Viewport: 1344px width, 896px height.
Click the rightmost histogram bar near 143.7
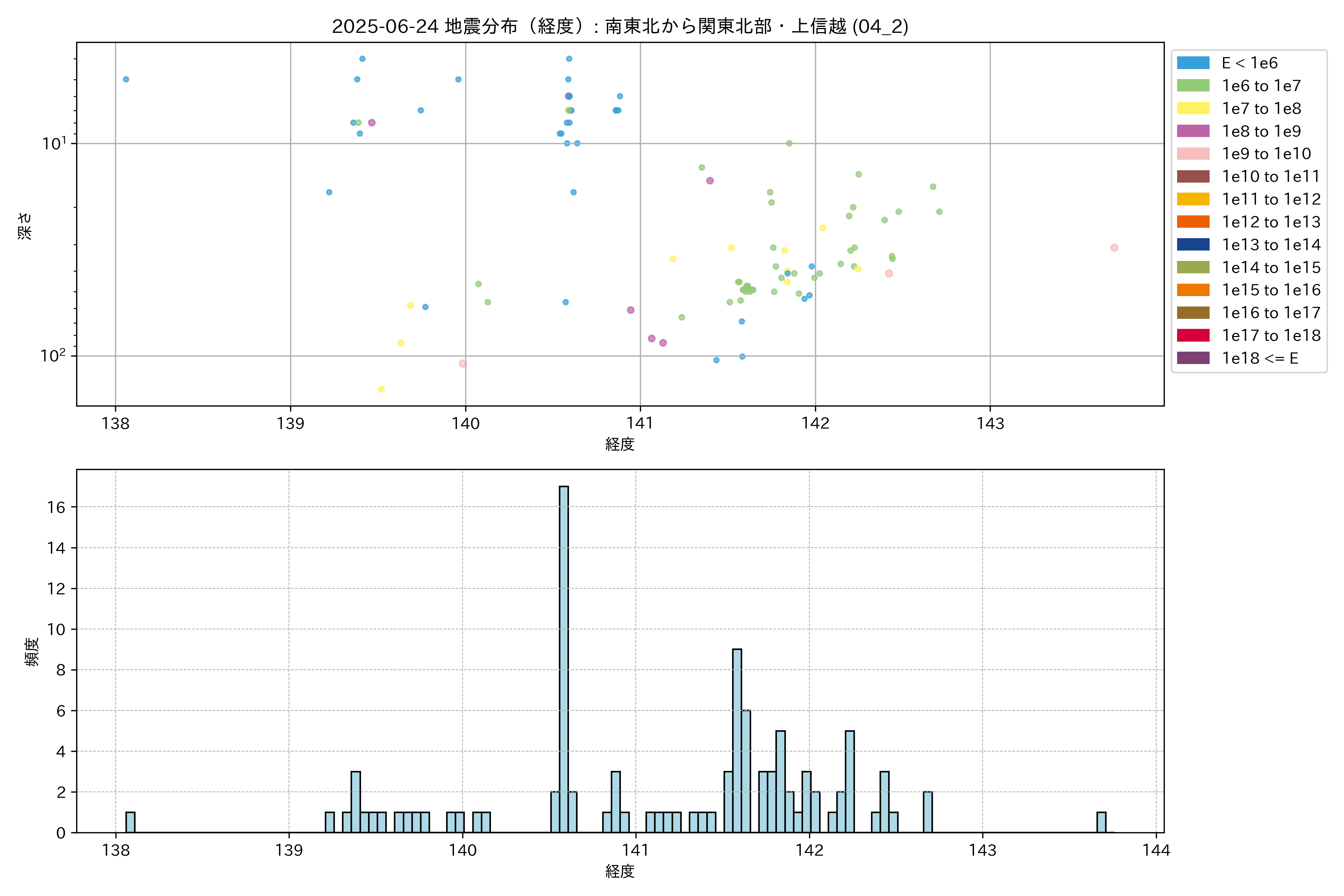[1101, 822]
